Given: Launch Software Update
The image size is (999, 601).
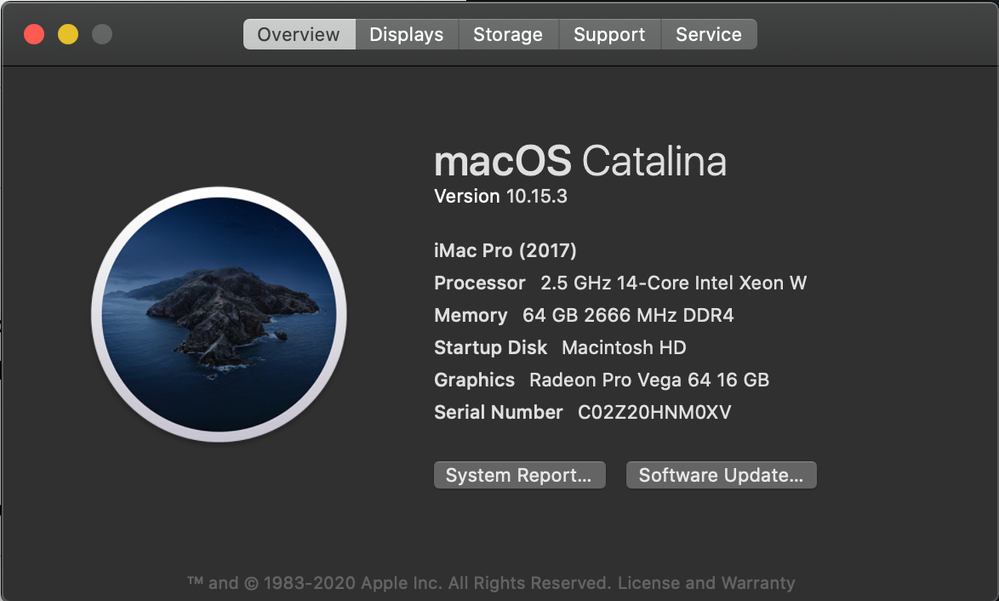Looking at the screenshot, I should pyautogui.click(x=721, y=475).
